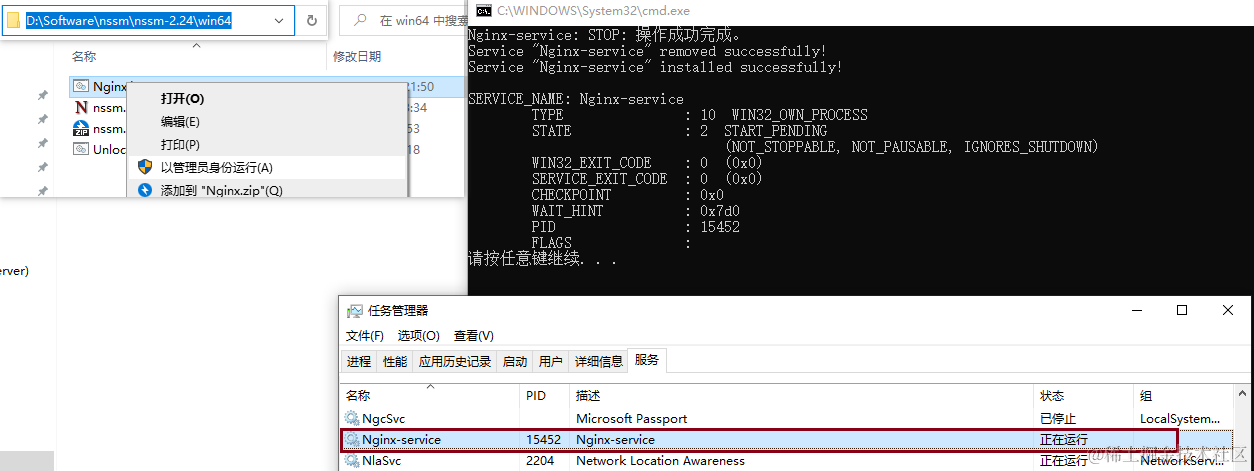Sort services by 名称 column header

point(430,395)
